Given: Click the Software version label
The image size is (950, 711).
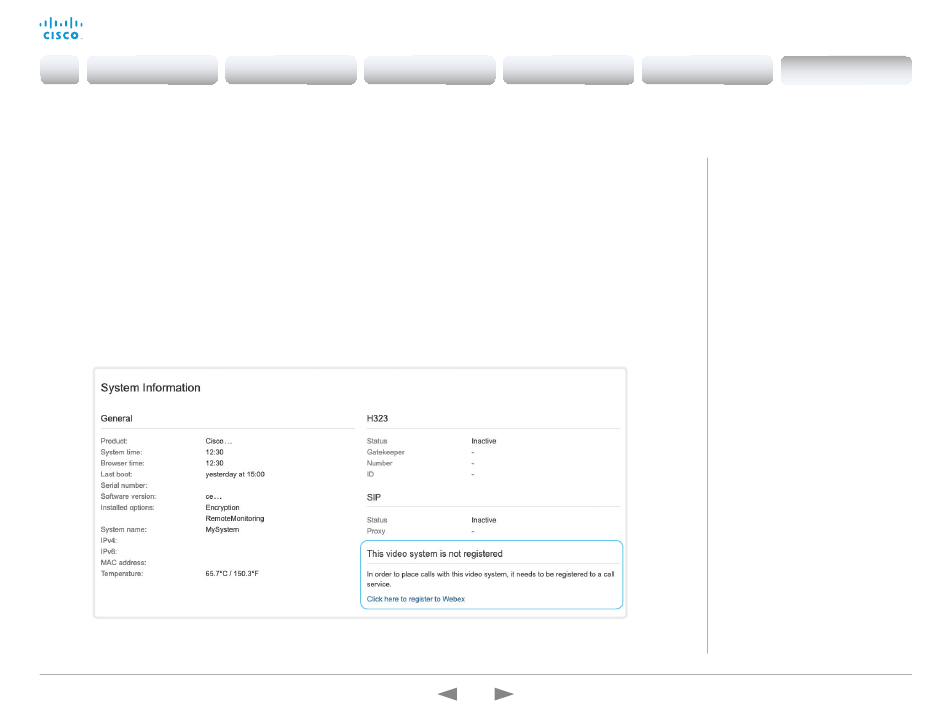Looking at the screenshot, I should tap(129, 497).
